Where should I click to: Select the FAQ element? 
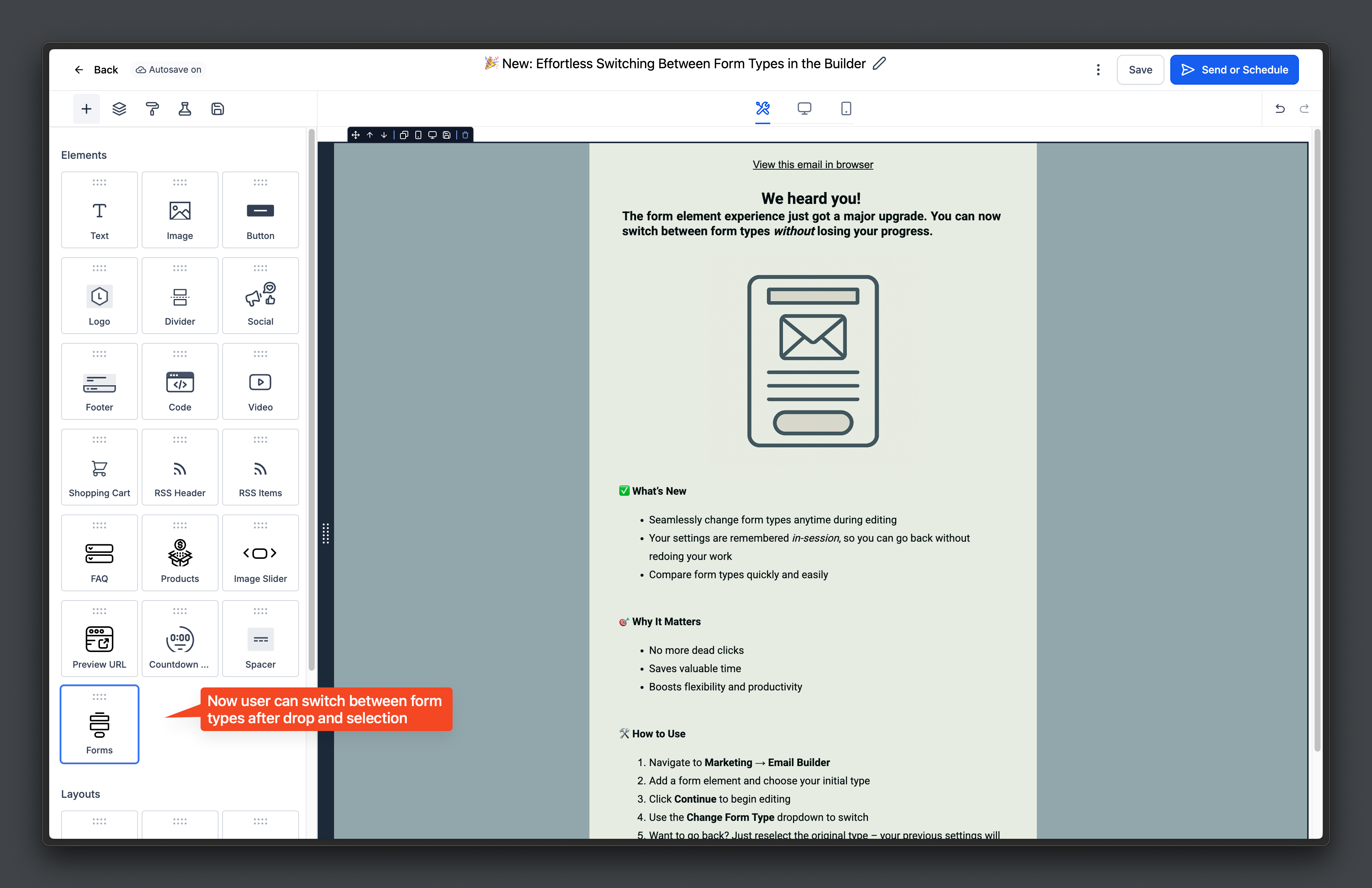pos(99,553)
